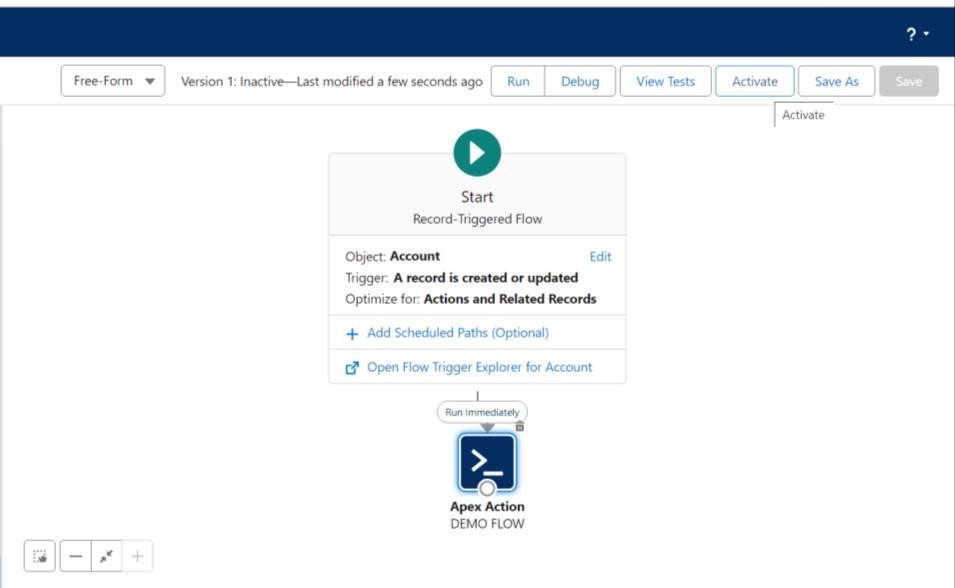Click the connector circle below Apex Action

[487, 488]
